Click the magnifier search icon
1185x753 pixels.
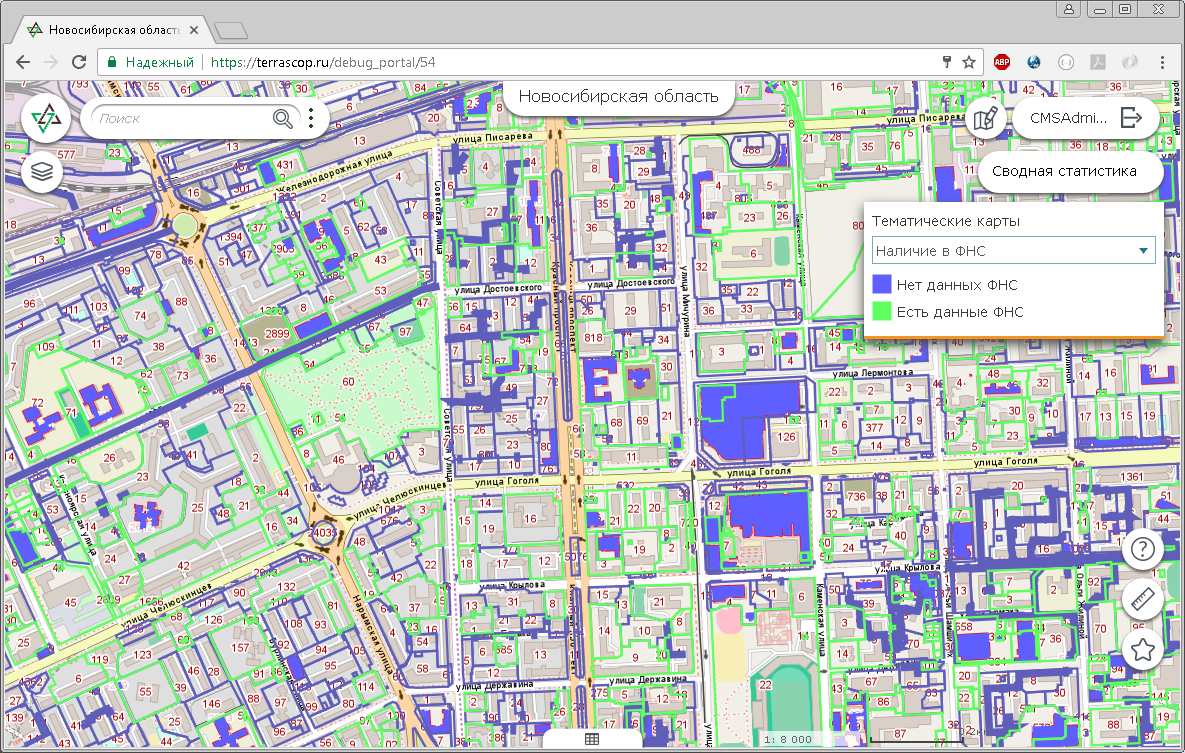(284, 119)
